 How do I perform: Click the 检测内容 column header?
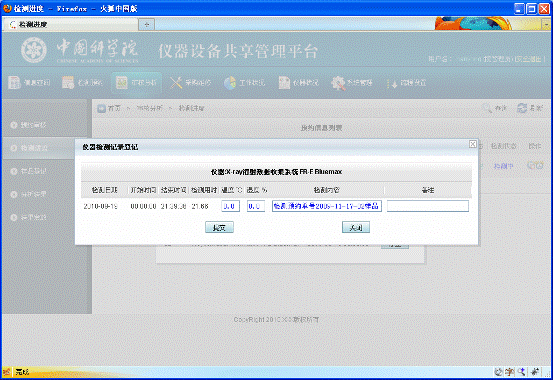(x=327, y=190)
